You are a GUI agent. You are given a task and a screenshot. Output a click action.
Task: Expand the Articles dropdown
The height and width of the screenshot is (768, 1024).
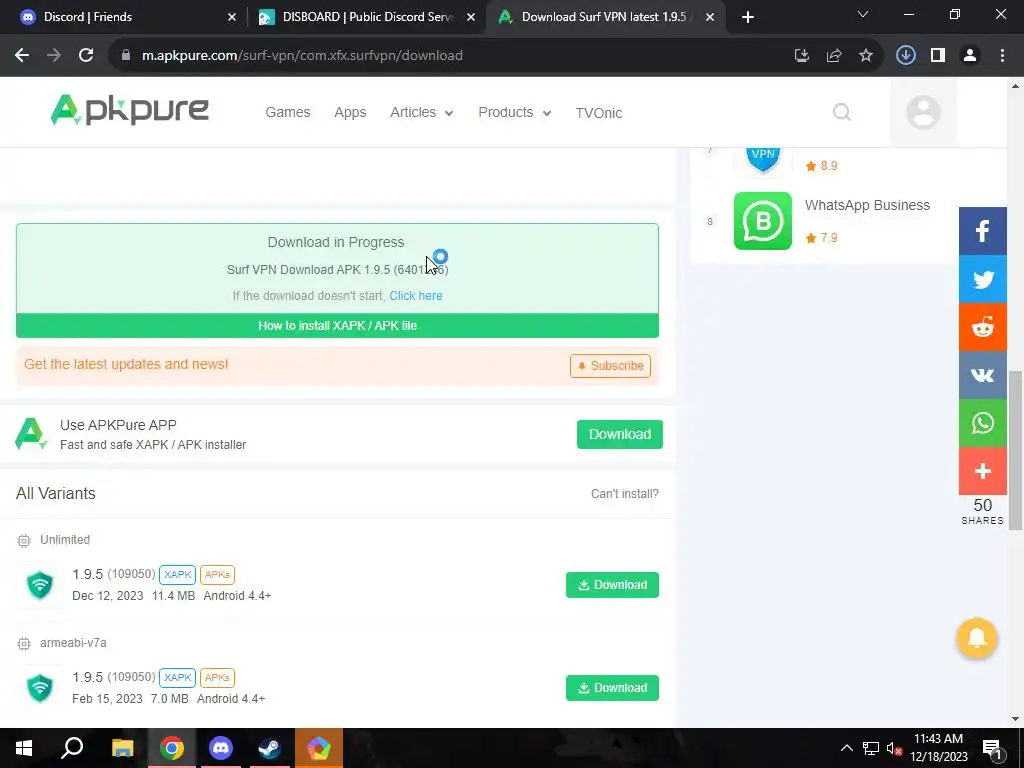[421, 112]
